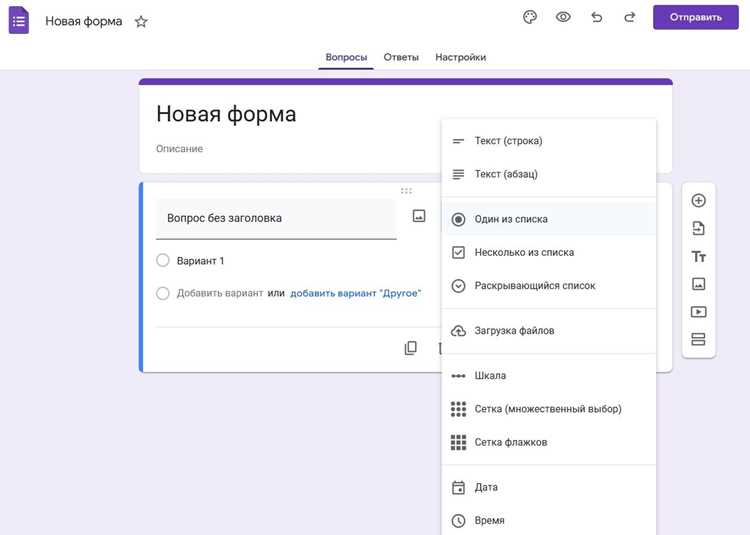Preview the form with eye icon
This screenshot has height=535, width=750.
coord(563,17)
